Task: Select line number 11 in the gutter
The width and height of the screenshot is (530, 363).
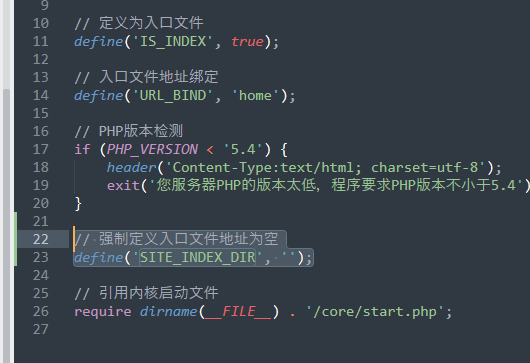Action: [x=41, y=42]
